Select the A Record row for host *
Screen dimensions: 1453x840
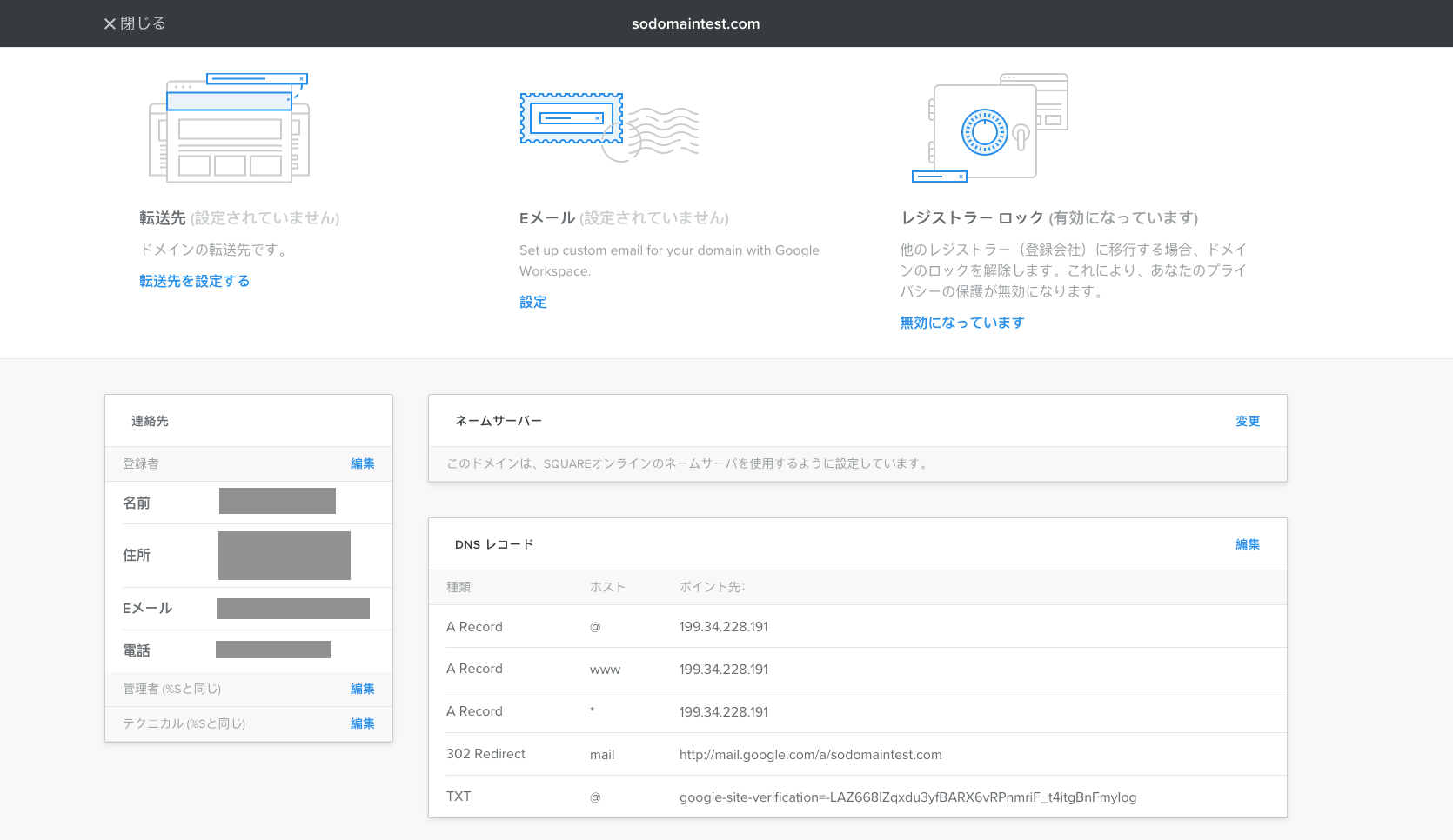click(858, 712)
